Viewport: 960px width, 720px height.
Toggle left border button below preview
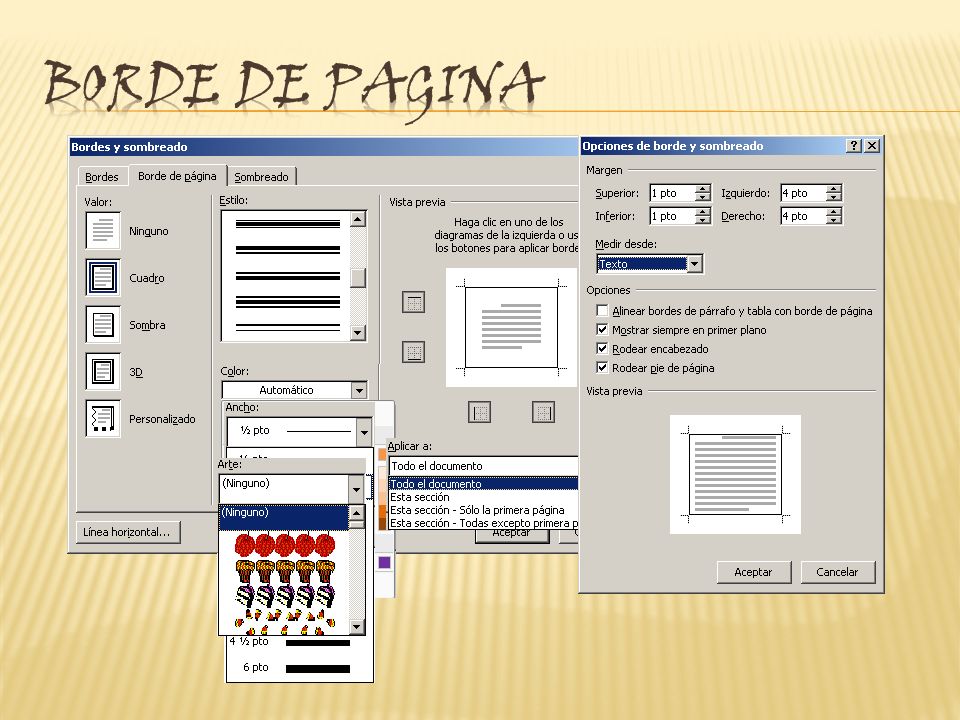pyautogui.click(x=479, y=412)
